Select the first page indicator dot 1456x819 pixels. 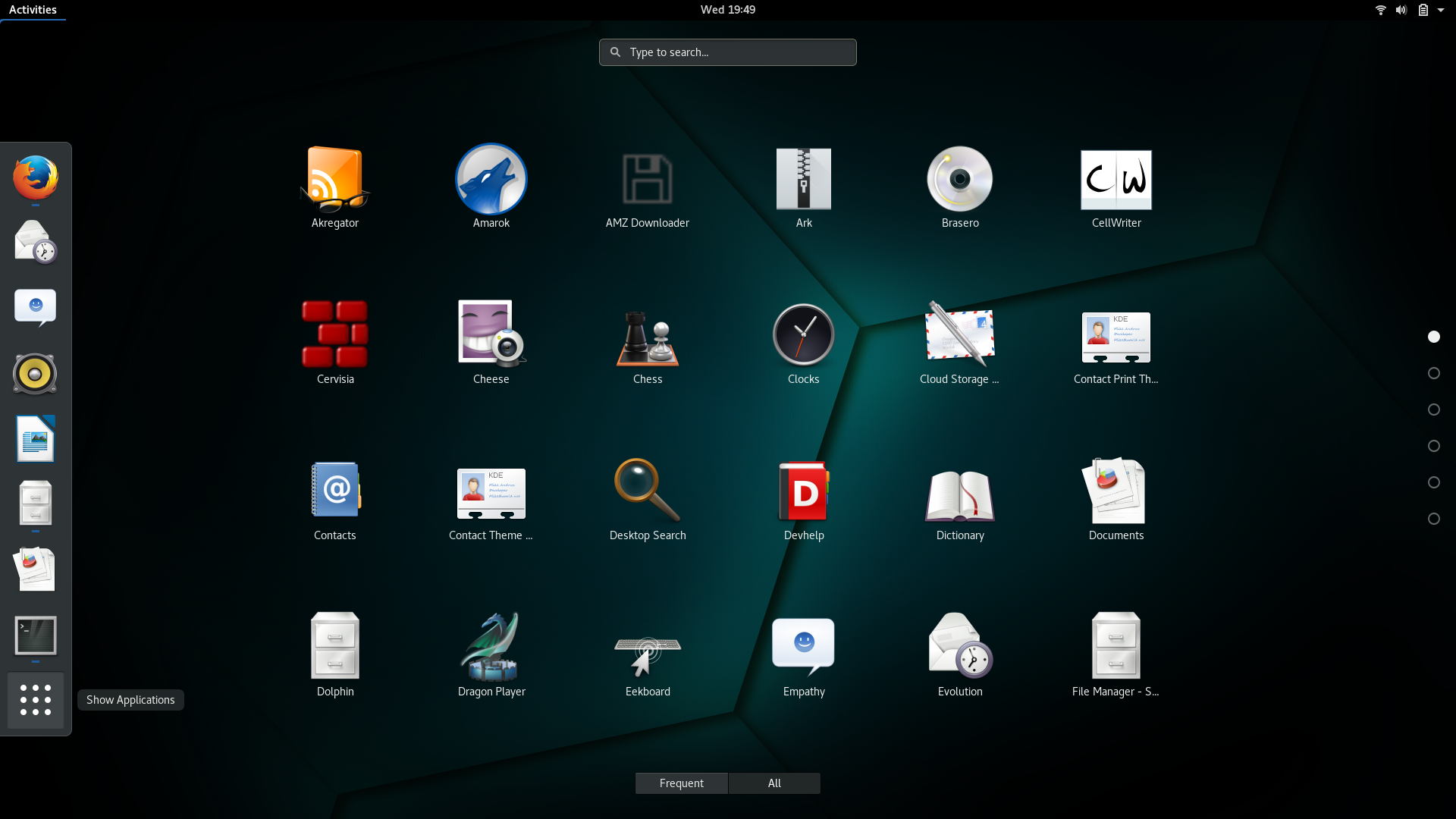(1434, 337)
